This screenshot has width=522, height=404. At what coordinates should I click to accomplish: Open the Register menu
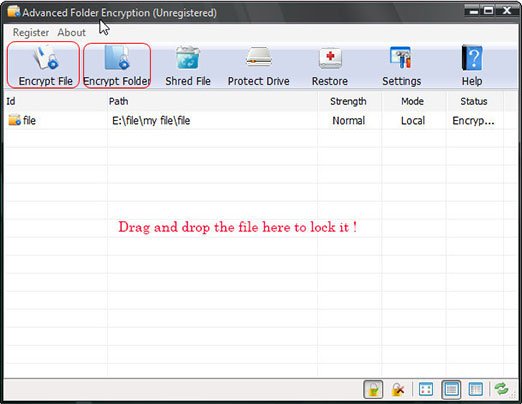[x=31, y=32]
